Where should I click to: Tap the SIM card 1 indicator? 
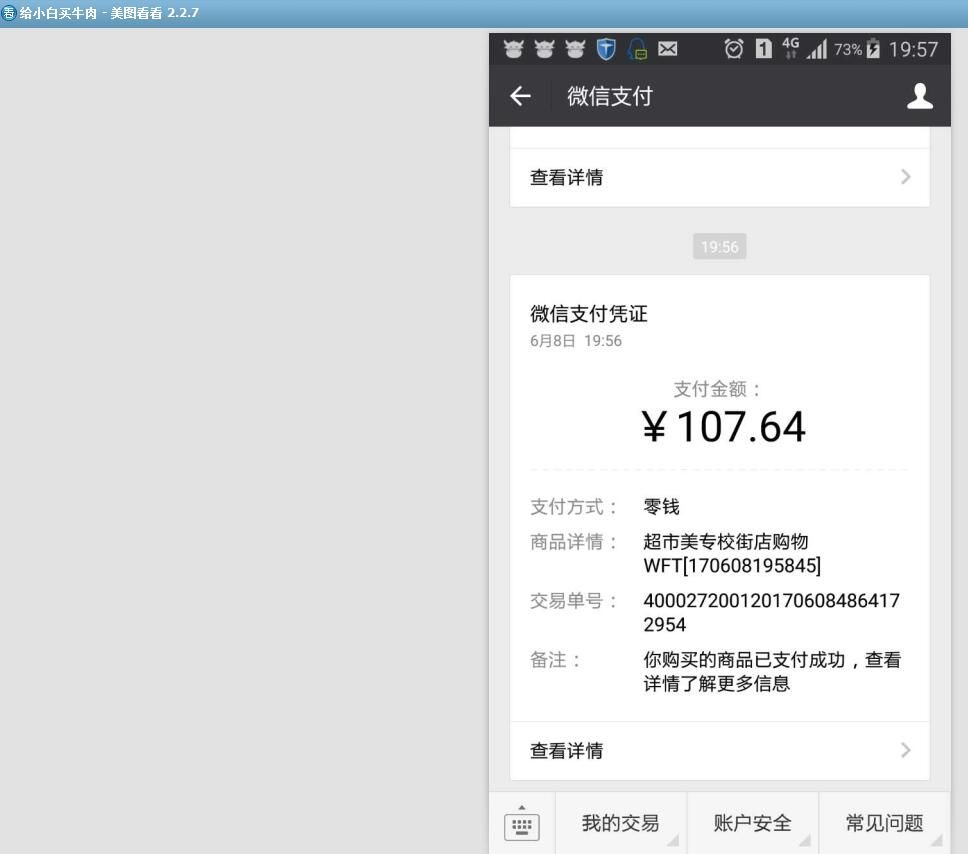(x=764, y=48)
